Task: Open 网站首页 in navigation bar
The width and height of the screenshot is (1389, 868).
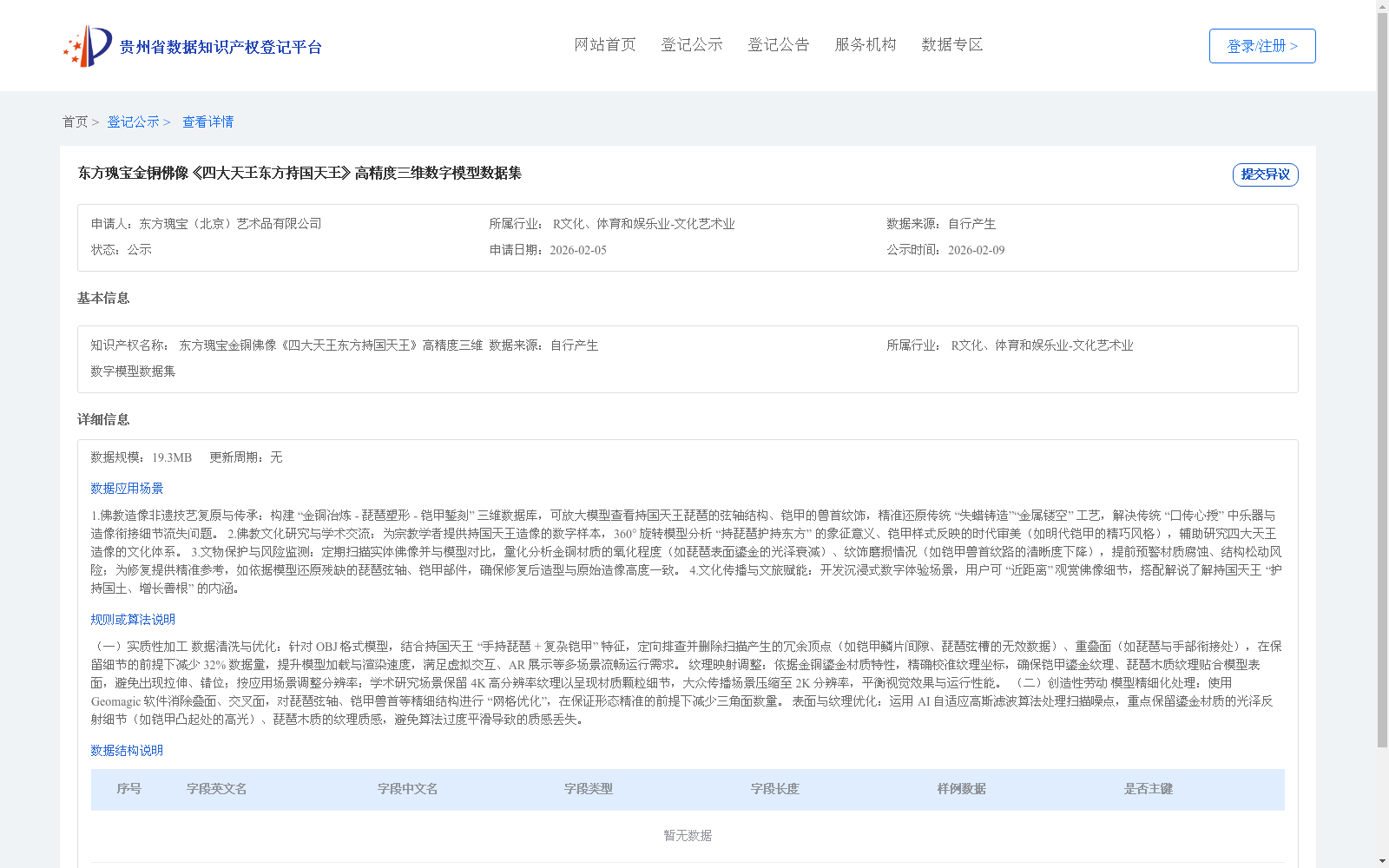Action: (605, 44)
